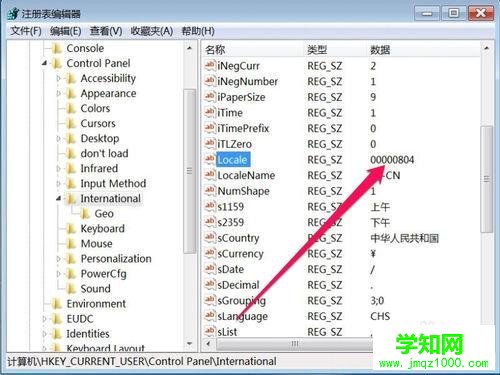Select the sList value name
Image resolution: width=500 pixels, height=375 pixels.
(x=227, y=332)
